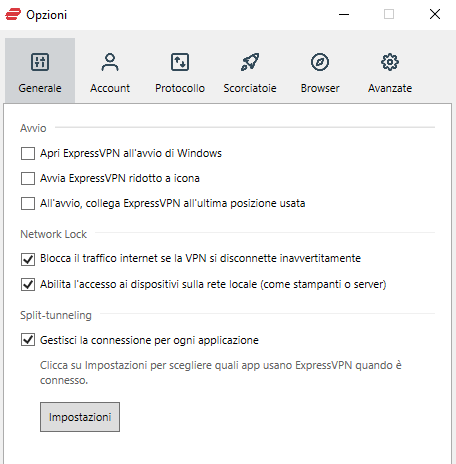Click the arrows icon above Protocollo
The height and width of the screenshot is (464, 456).
coord(180,62)
